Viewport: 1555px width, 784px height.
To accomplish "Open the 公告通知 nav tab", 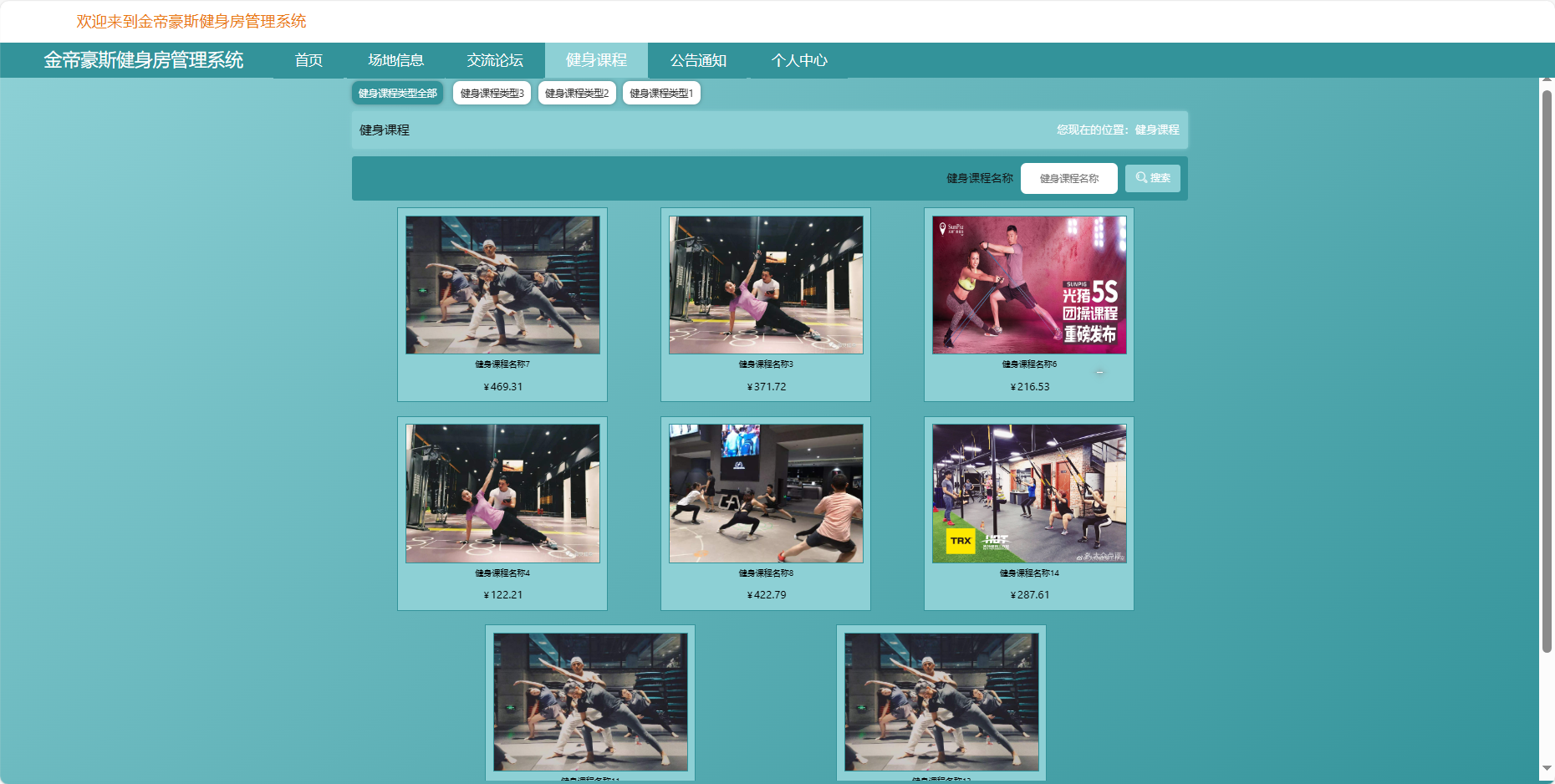I will click(698, 60).
